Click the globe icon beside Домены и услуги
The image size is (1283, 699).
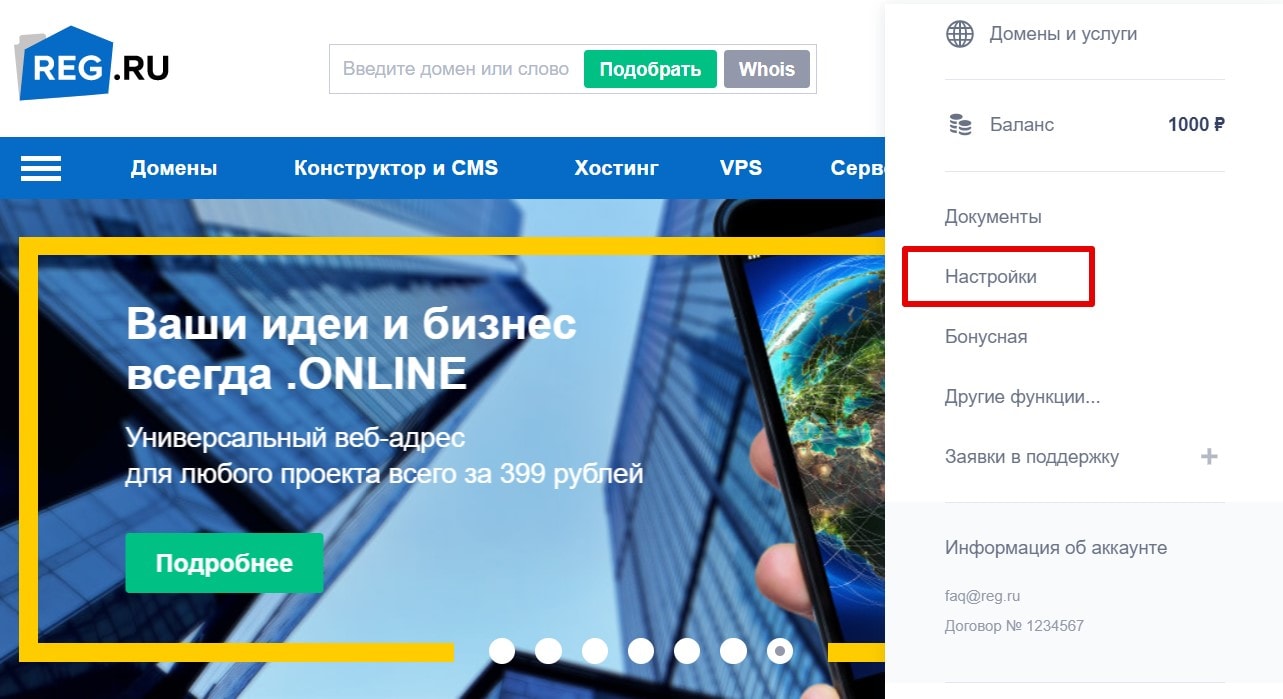[x=959, y=34]
